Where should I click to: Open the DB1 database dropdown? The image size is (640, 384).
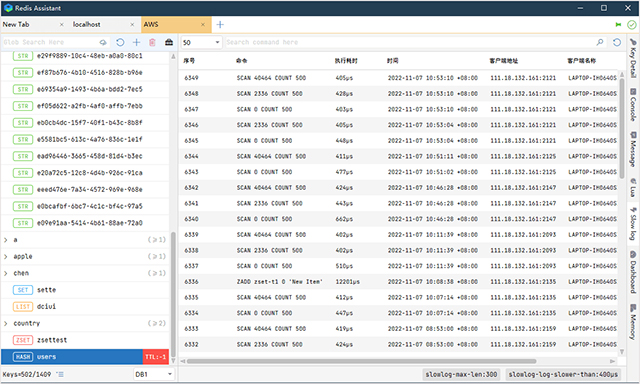click(153, 374)
